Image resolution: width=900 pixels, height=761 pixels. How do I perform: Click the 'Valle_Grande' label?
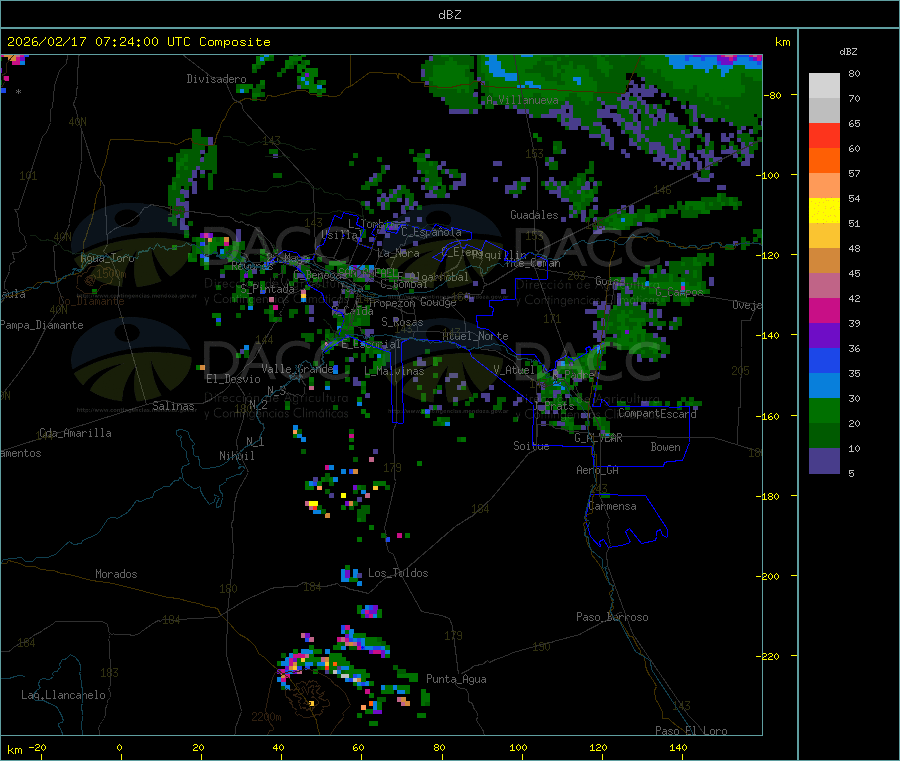pos(298,368)
